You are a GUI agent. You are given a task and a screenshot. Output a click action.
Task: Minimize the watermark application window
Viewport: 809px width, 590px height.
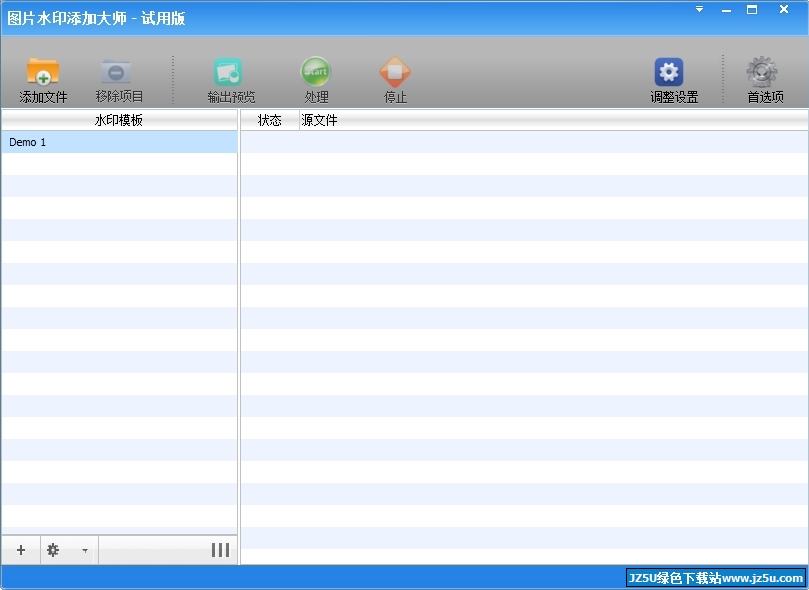726,10
